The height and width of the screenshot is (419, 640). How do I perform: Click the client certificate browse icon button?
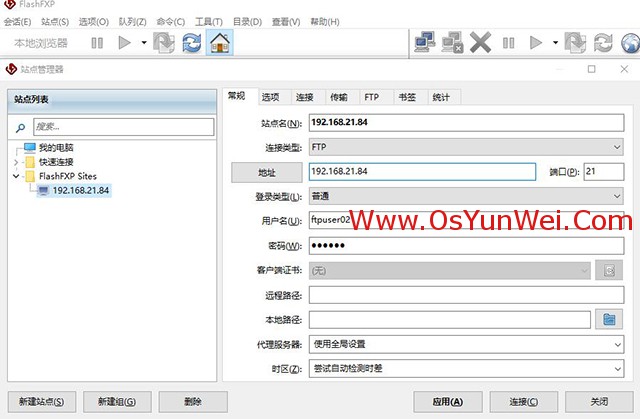[609, 270]
